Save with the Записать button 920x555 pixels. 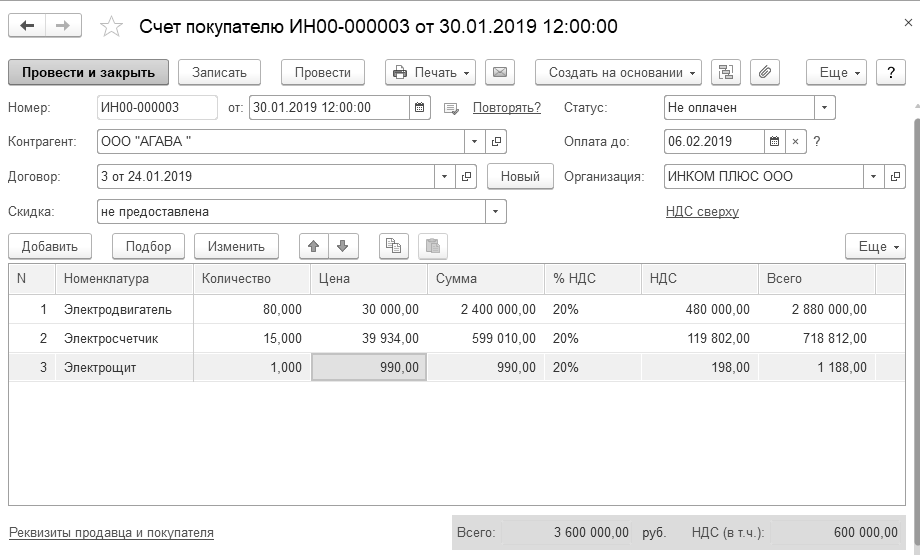(219, 73)
